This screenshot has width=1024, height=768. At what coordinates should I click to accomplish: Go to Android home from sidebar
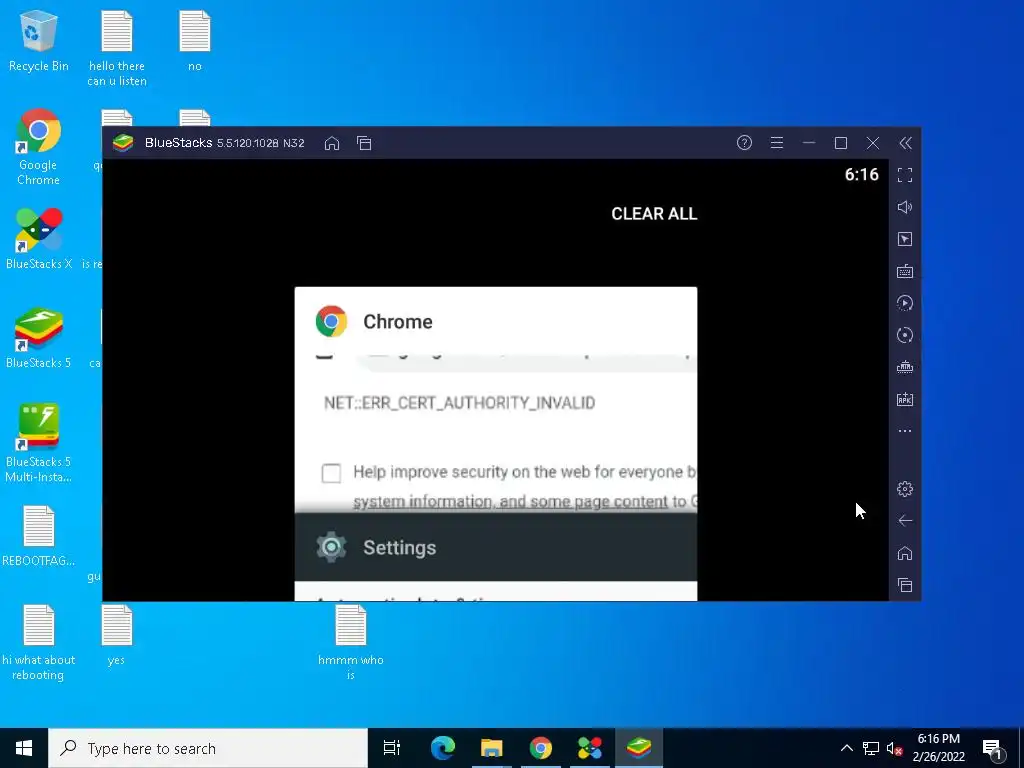click(x=904, y=553)
